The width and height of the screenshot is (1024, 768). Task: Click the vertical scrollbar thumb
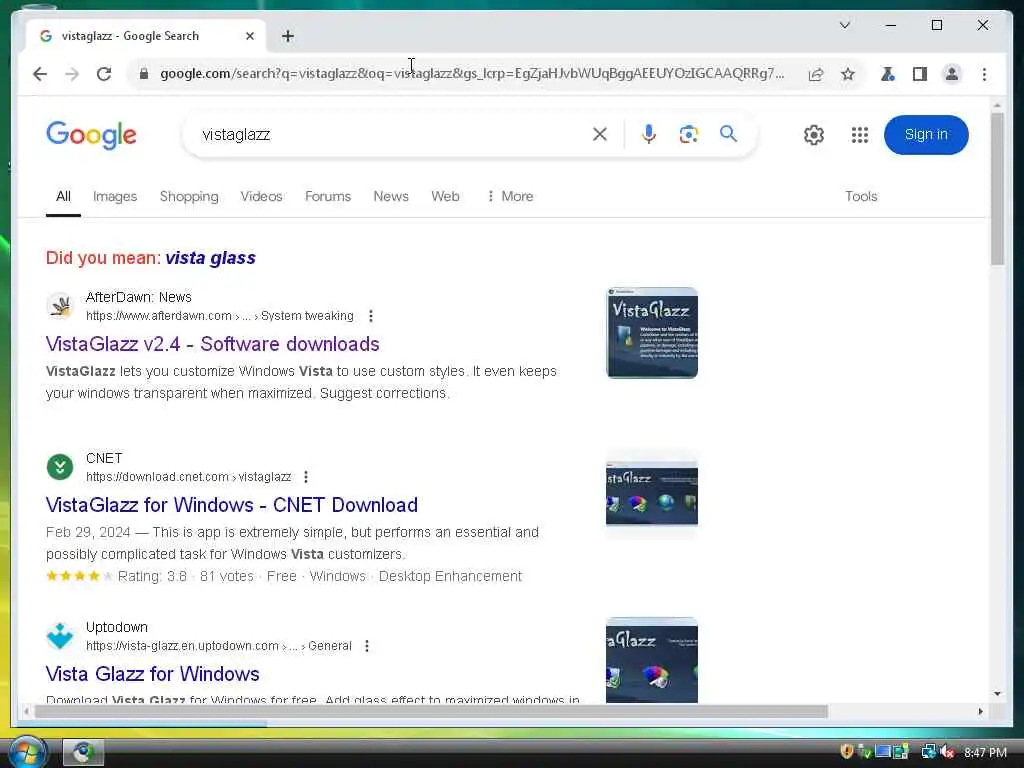997,189
